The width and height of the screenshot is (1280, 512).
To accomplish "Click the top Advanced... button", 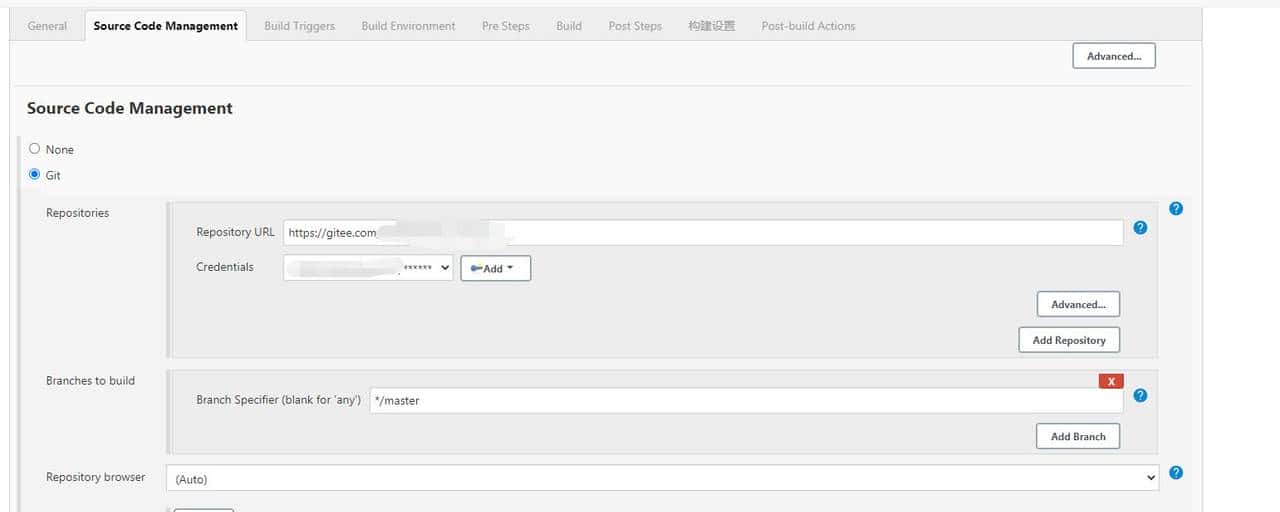I will coord(1114,56).
